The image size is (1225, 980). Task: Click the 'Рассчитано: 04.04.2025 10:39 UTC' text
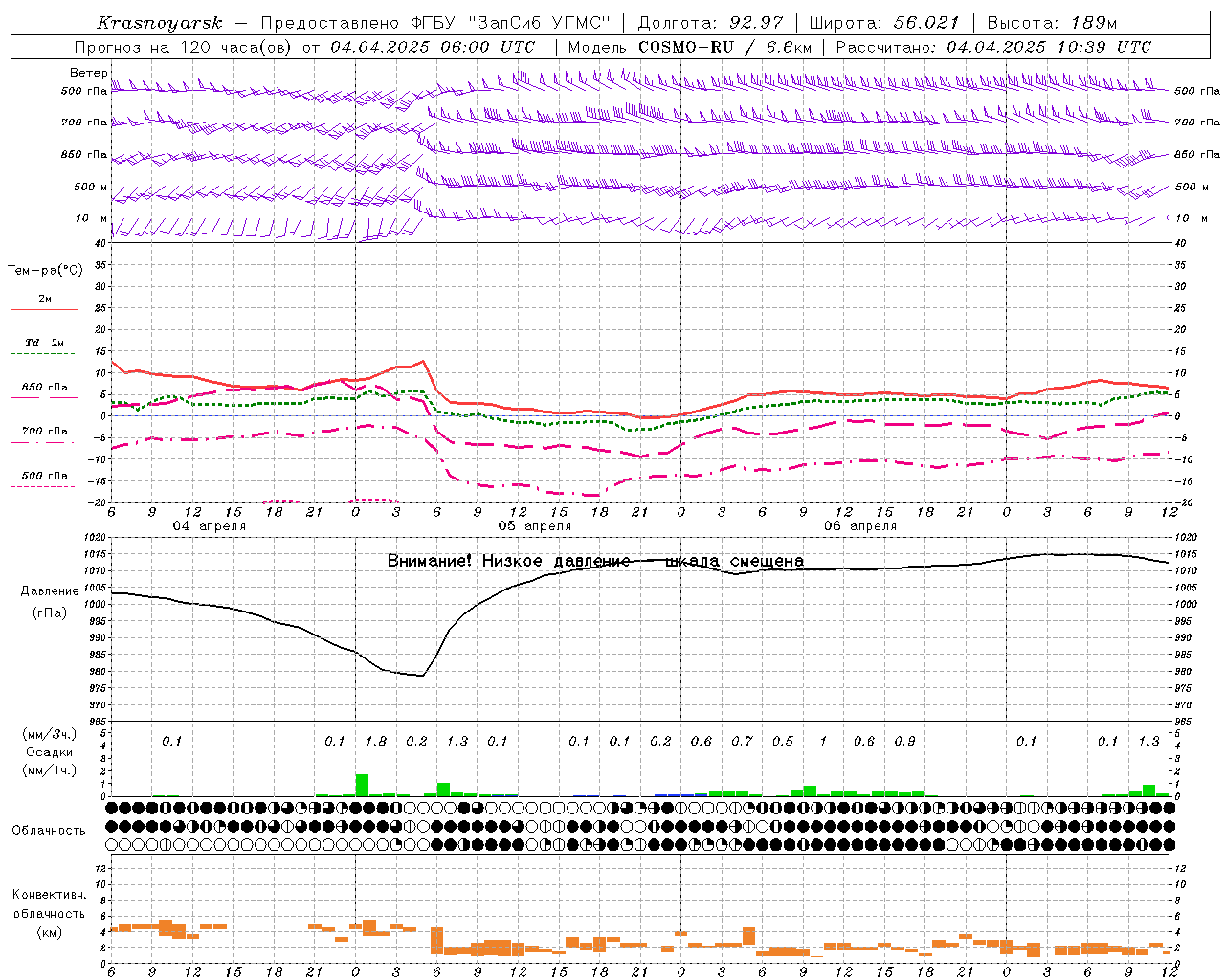993,47
